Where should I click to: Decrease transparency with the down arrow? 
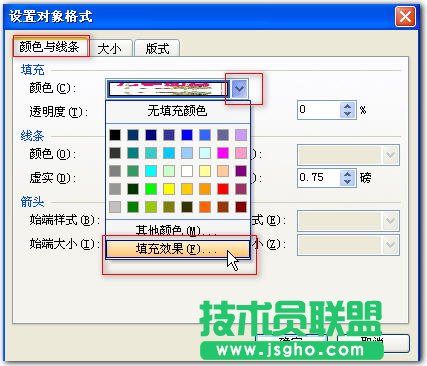coord(348,114)
